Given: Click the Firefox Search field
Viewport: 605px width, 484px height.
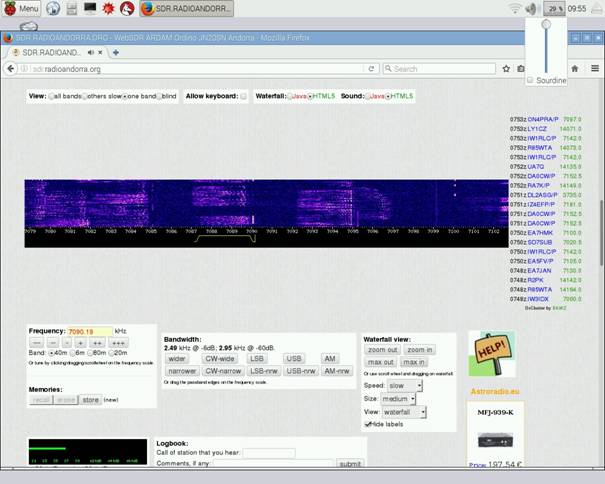Looking at the screenshot, I should tap(439, 69).
